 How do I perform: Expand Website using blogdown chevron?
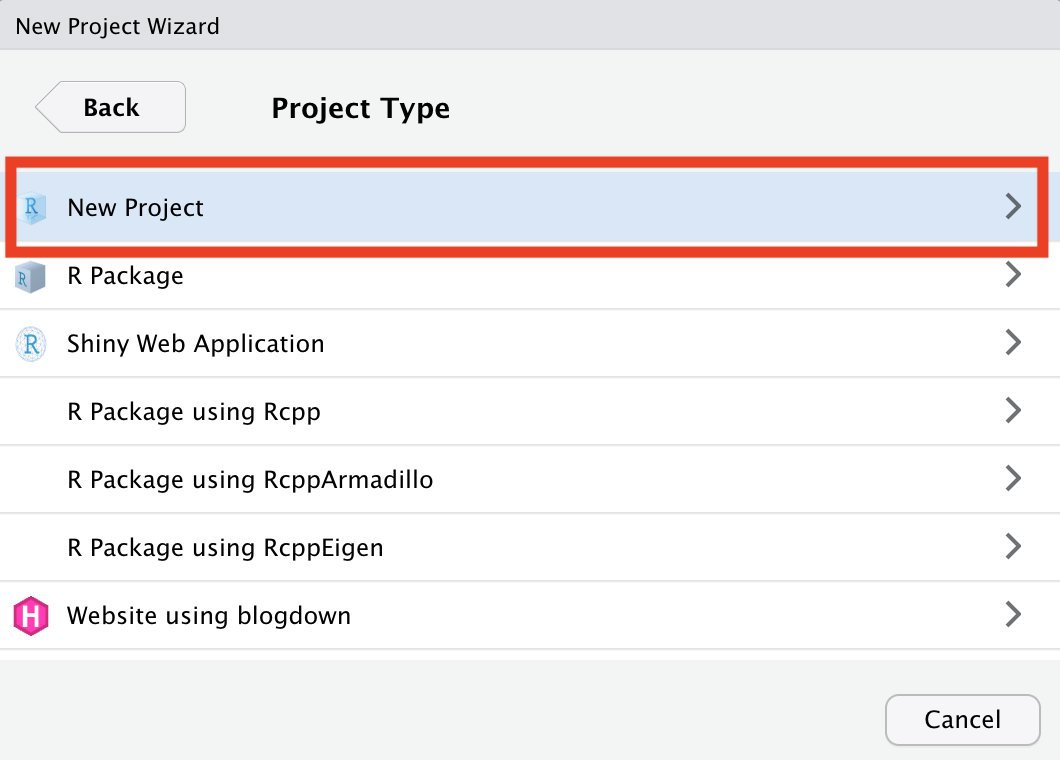[1013, 614]
